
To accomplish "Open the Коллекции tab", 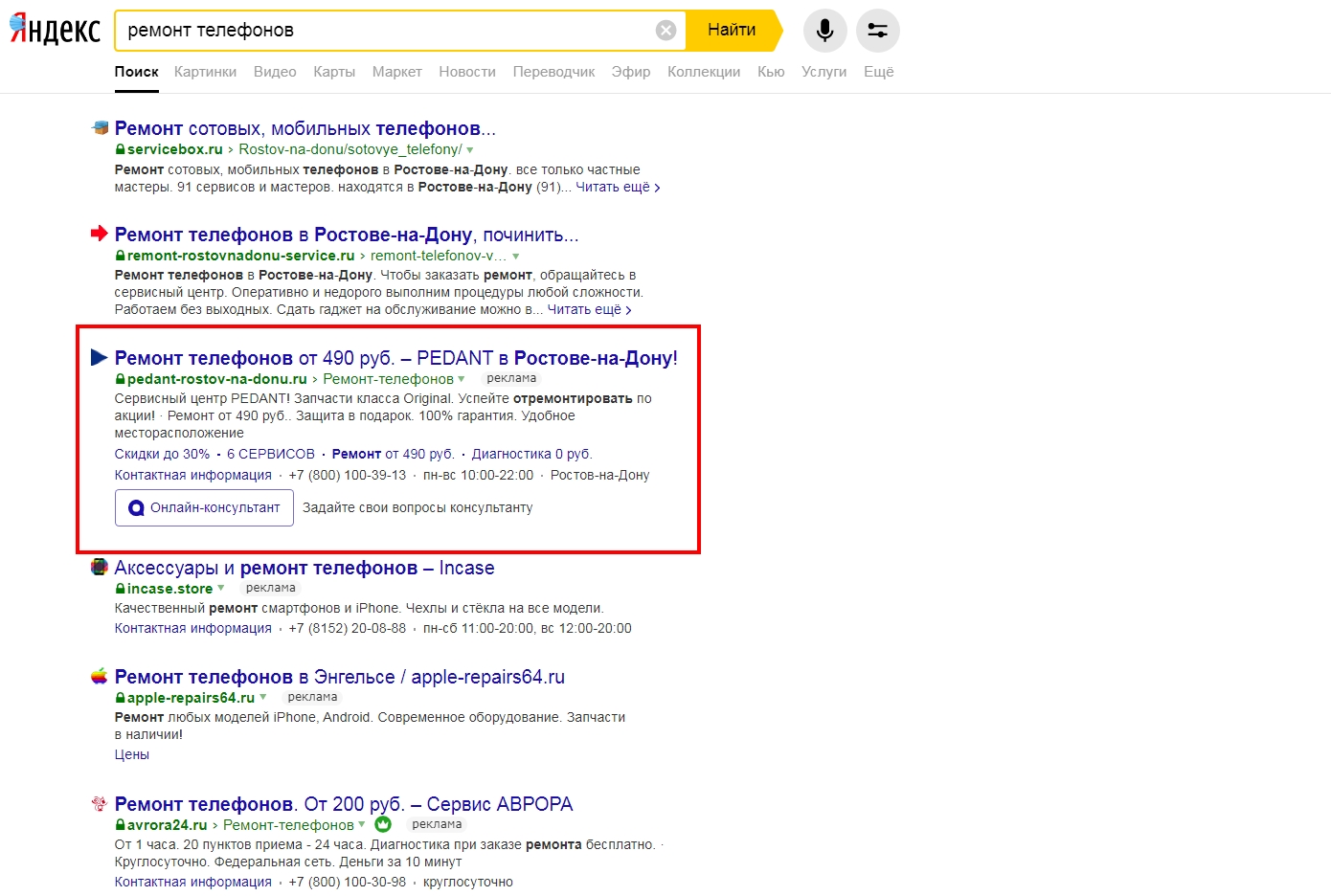I will 704,72.
